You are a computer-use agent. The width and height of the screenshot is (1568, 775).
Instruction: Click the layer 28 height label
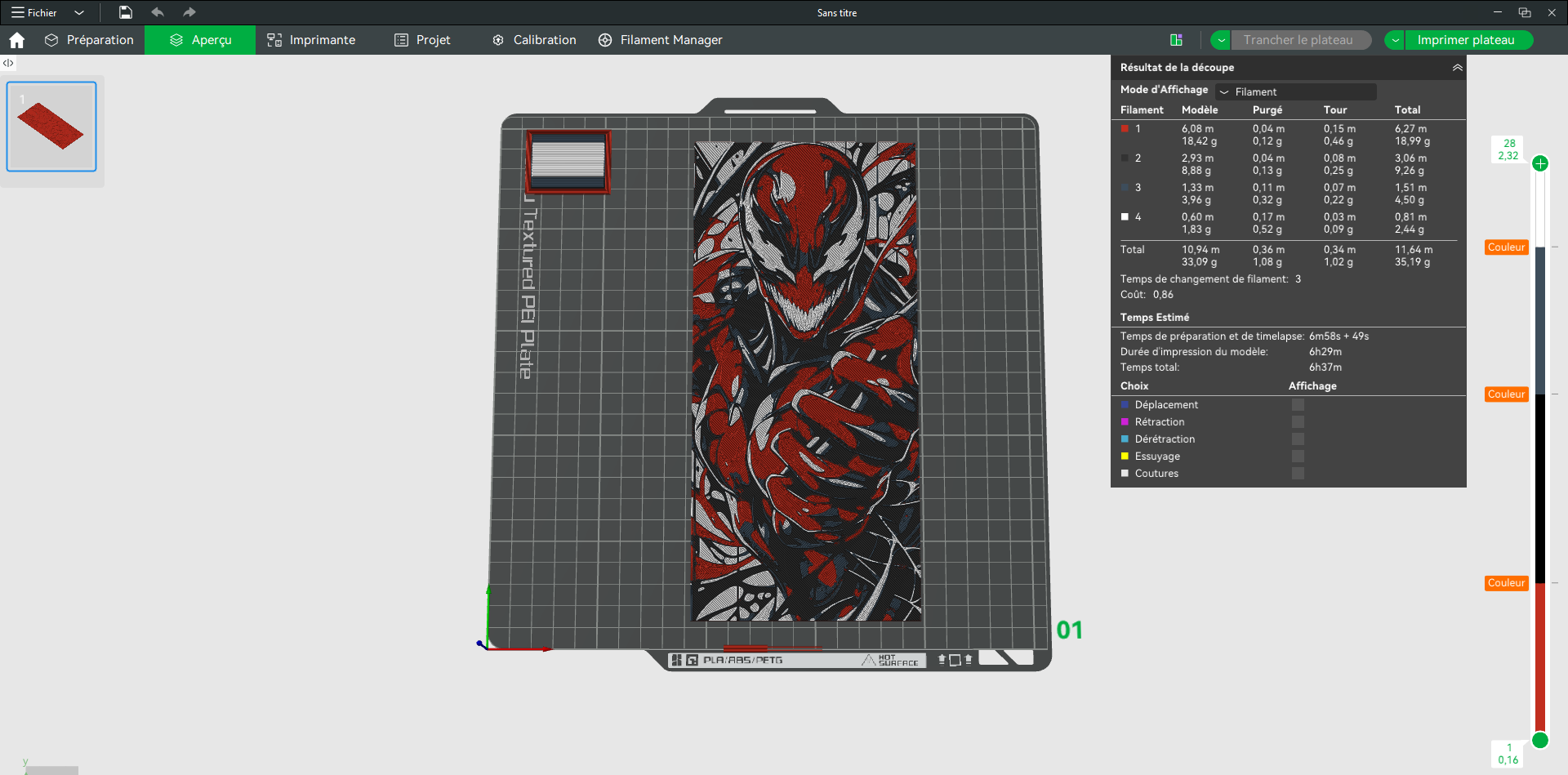tap(1508, 149)
